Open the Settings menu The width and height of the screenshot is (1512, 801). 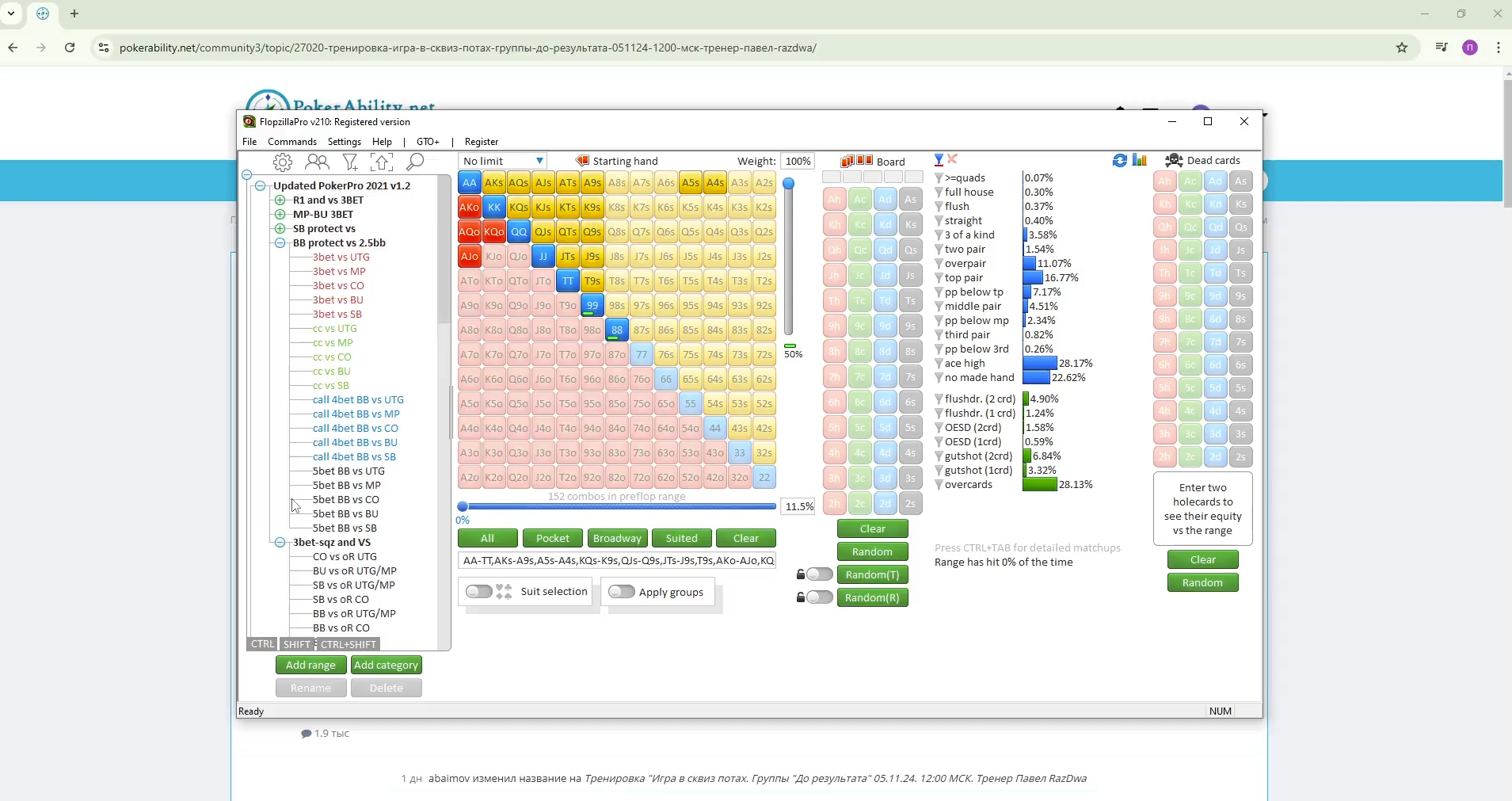(345, 142)
